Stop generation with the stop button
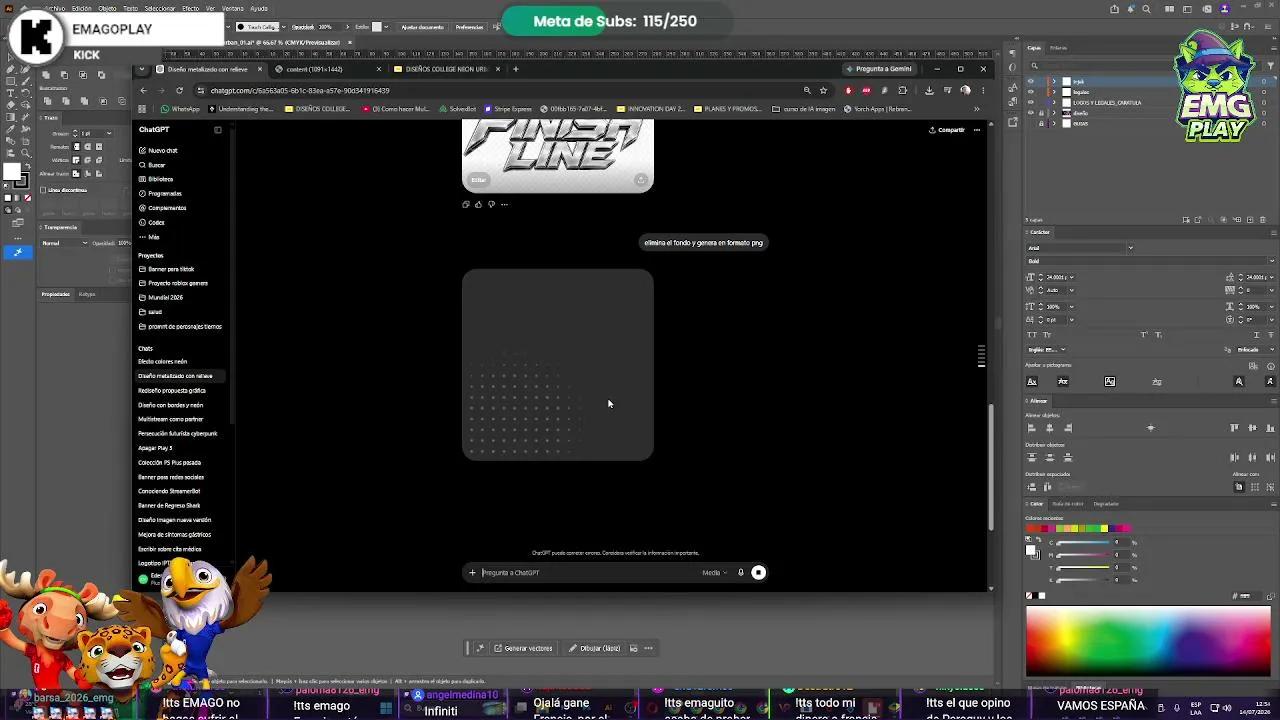 coord(759,573)
